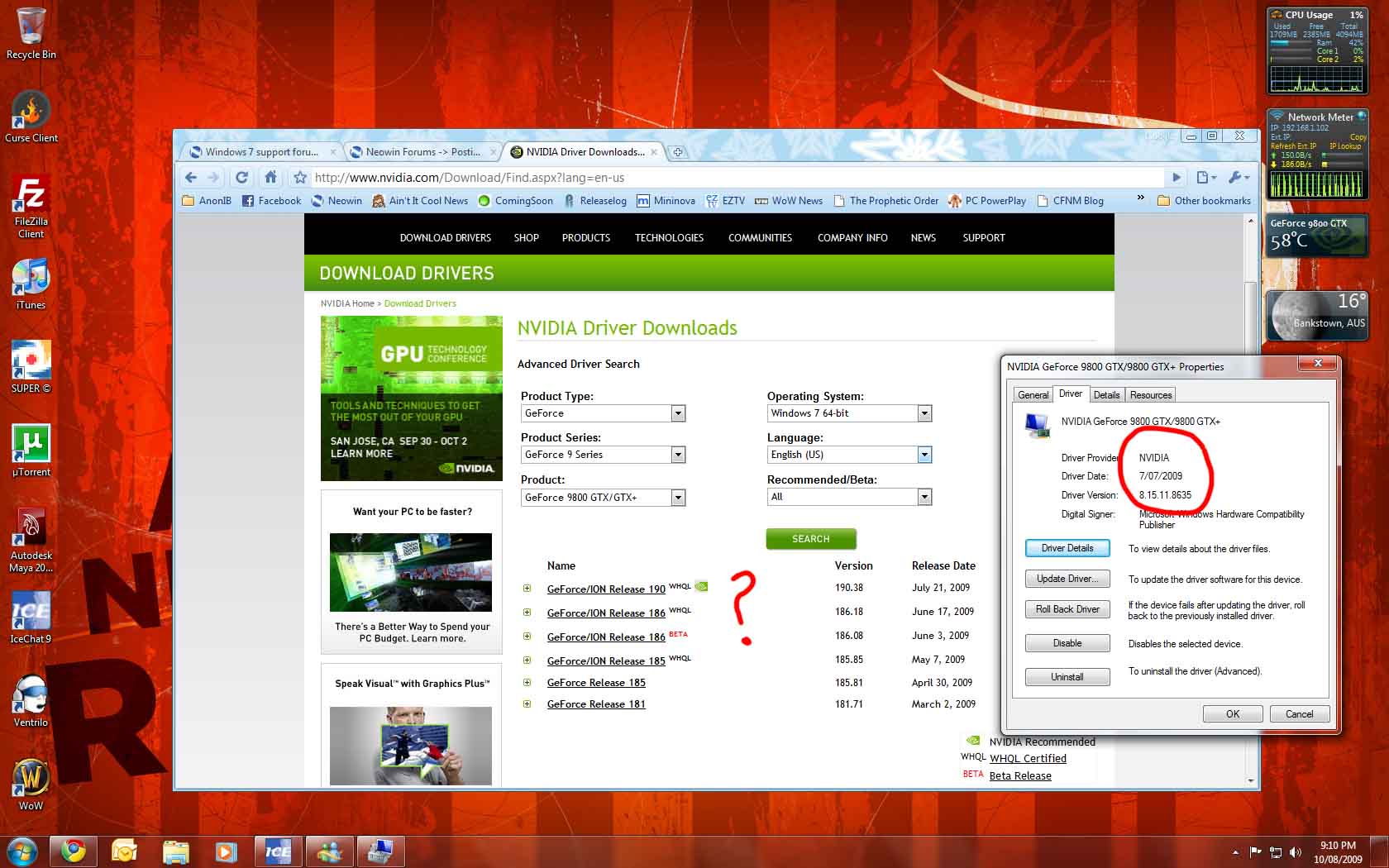The height and width of the screenshot is (868, 1389).
Task: Launch Google Chrome from the taskbar
Action: 74,851
